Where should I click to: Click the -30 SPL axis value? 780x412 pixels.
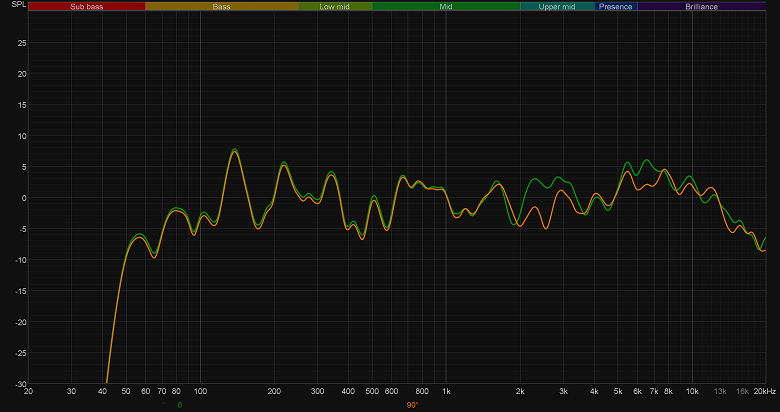click(x=20, y=384)
